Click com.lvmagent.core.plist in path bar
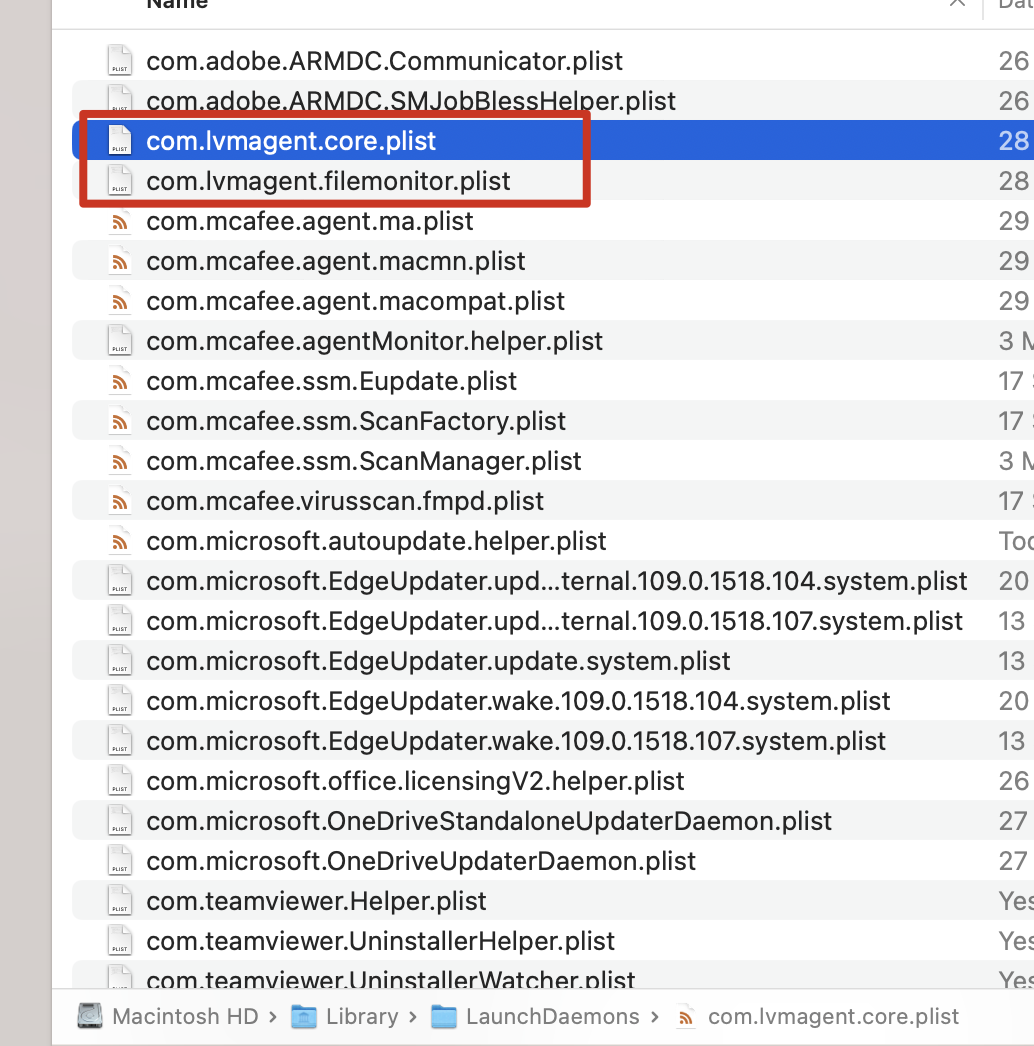Screen dimensions: 1034x1046 click(833, 1017)
